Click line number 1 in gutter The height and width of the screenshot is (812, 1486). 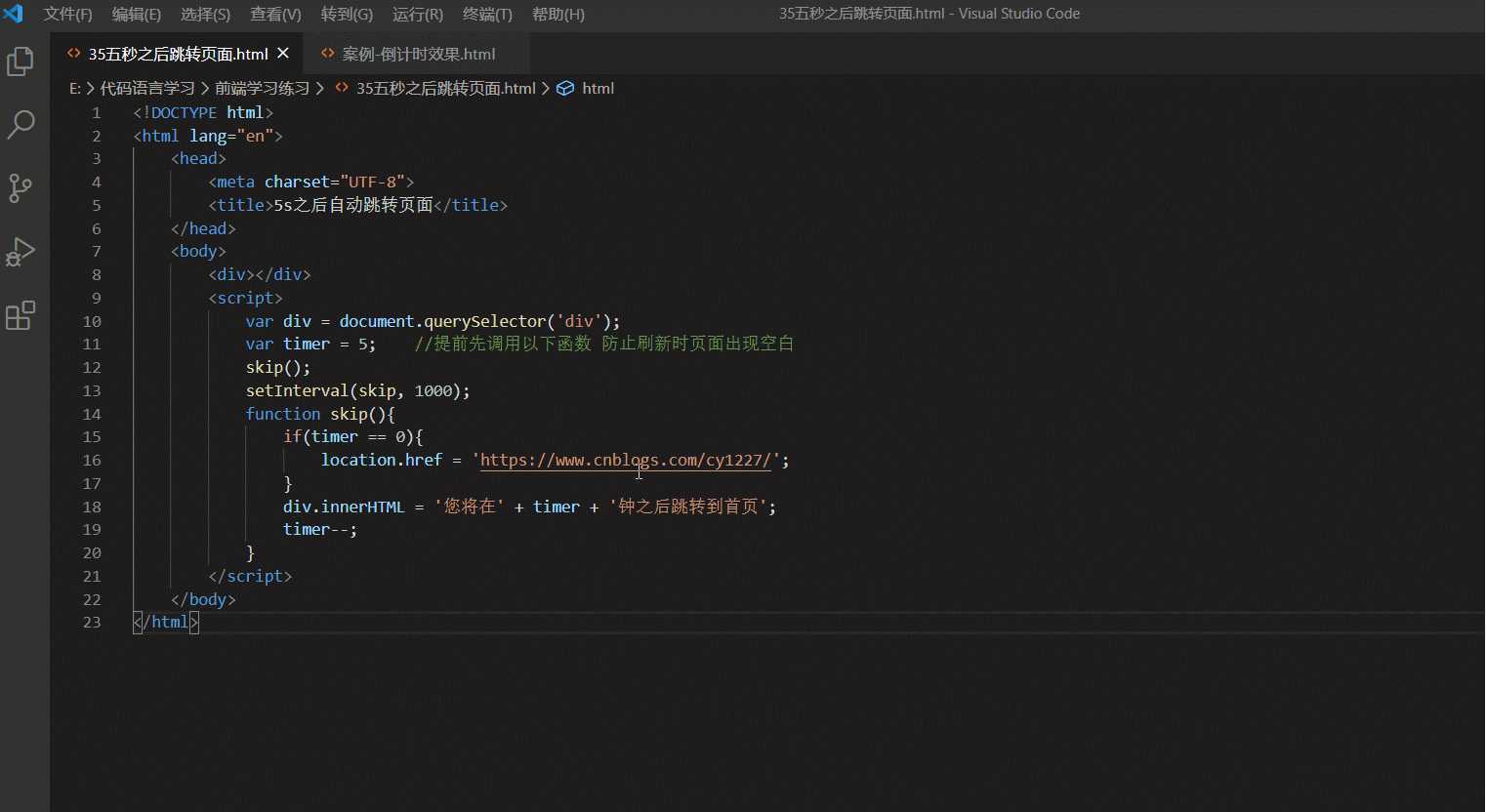[97, 112]
